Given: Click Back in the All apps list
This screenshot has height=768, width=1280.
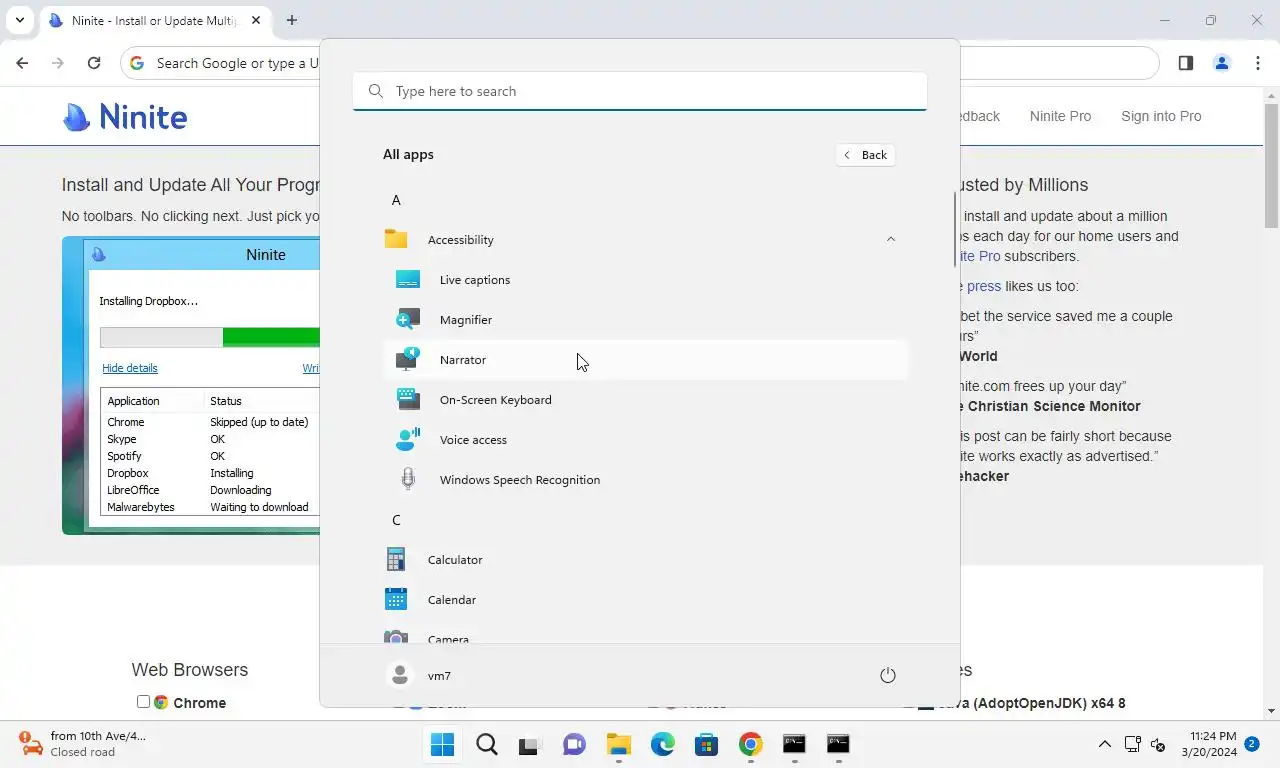Looking at the screenshot, I should [x=866, y=155].
